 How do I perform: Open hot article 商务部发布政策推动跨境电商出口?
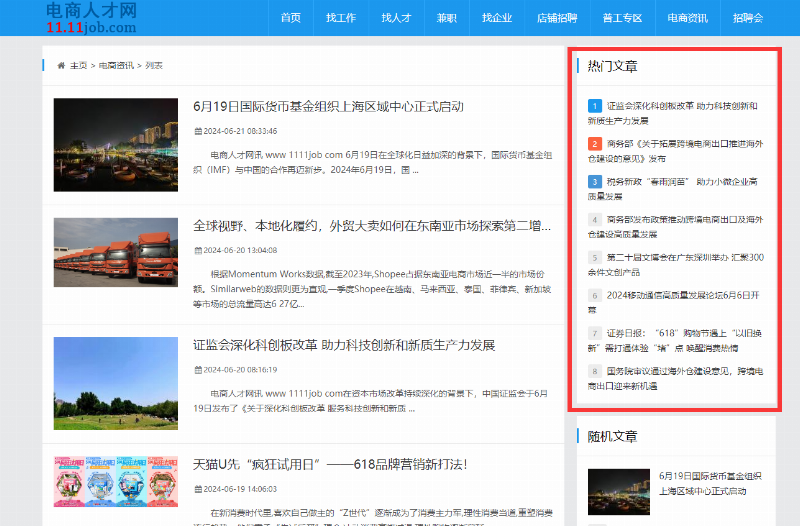(676, 227)
